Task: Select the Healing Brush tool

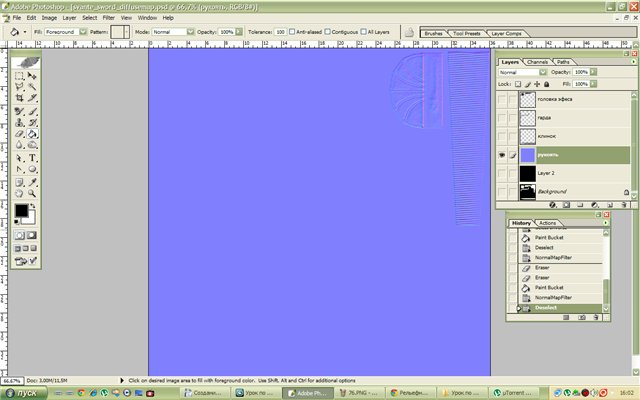Action: click(x=19, y=111)
